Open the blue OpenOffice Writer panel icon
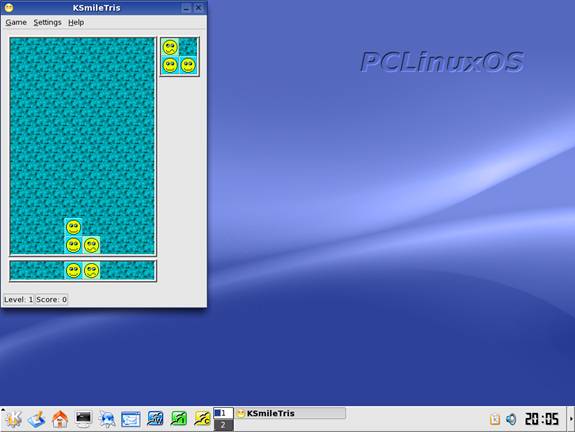Viewport: 575px width, 432px height. point(155,419)
